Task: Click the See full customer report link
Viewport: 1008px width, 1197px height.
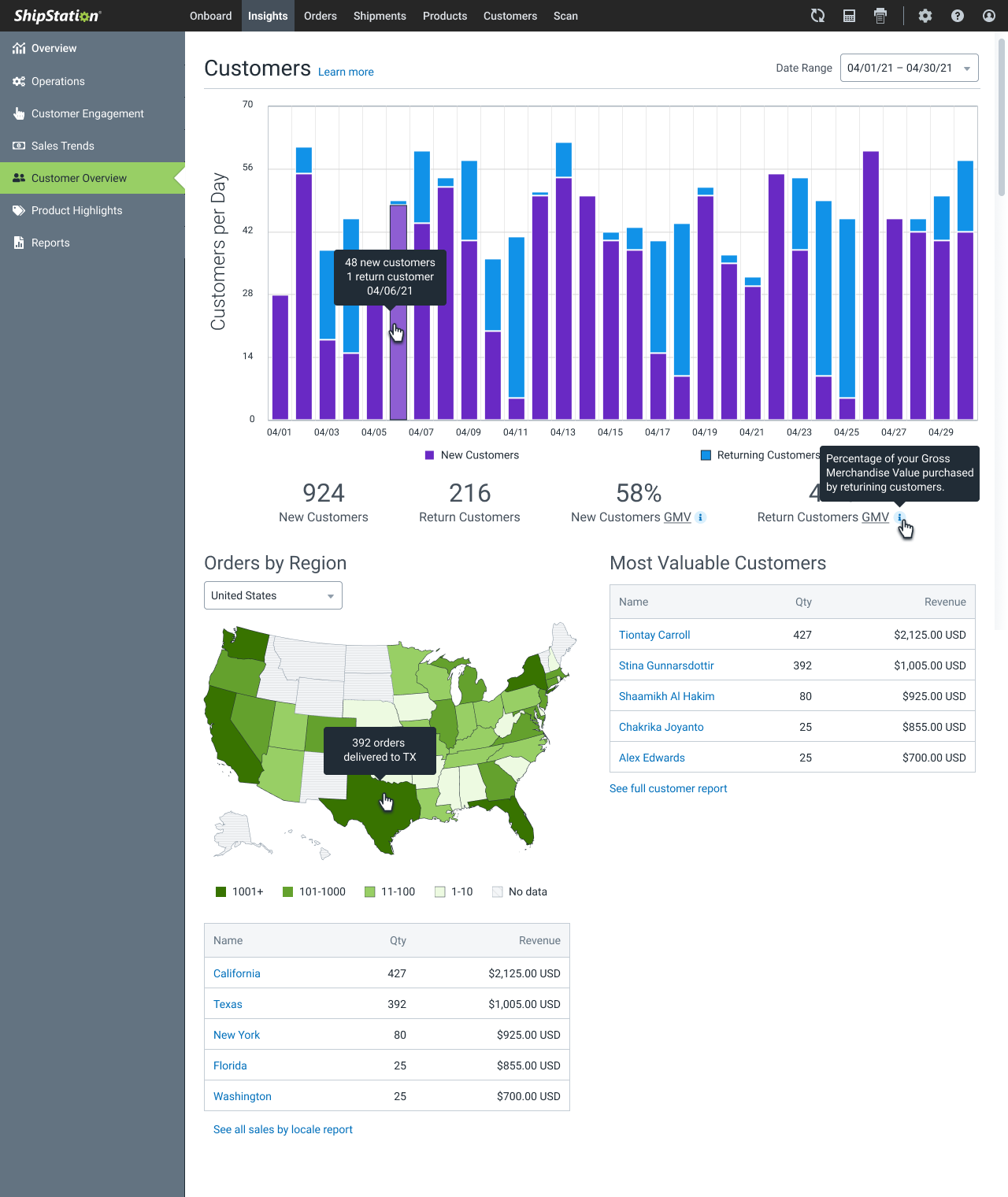Action: tap(668, 788)
